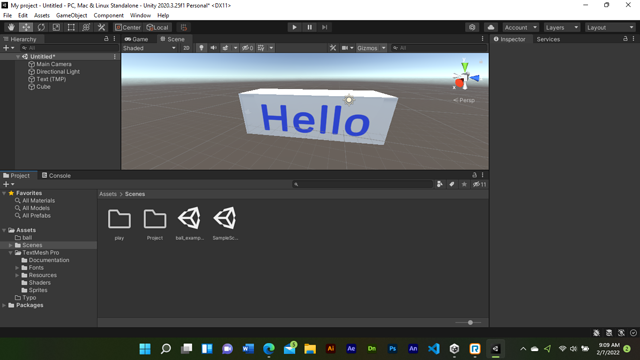640x360 pixels.
Task: Click the Project search field
Action: [362, 184]
